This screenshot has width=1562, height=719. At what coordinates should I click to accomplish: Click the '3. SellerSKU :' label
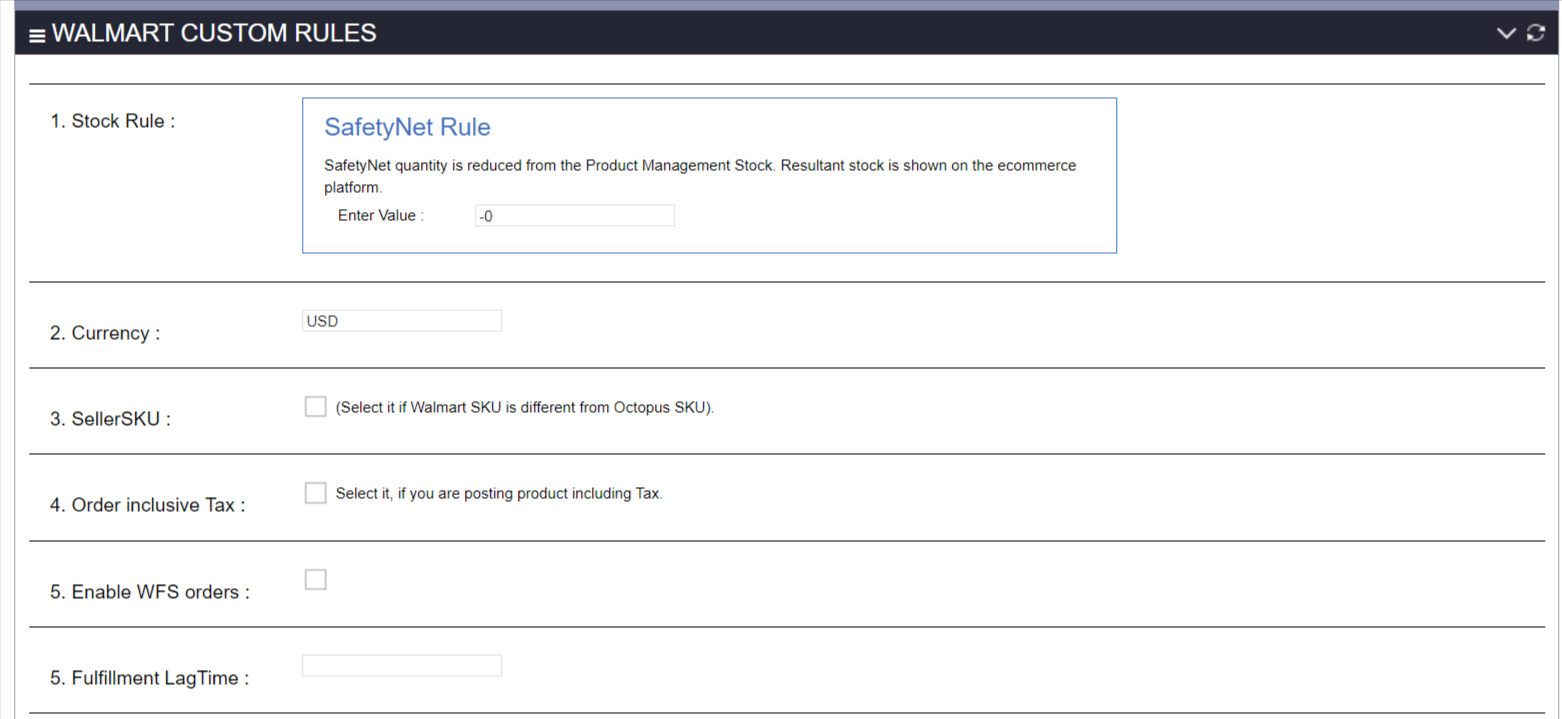(x=110, y=419)
